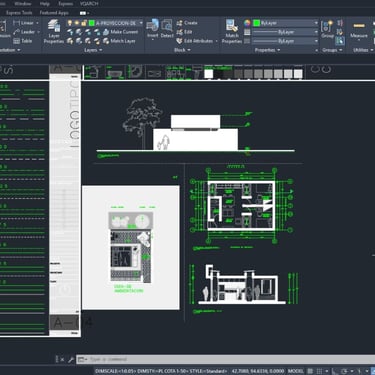
Task: Switch to the Featured Apps ribbon tab
Action: click(x=54, y=13)
